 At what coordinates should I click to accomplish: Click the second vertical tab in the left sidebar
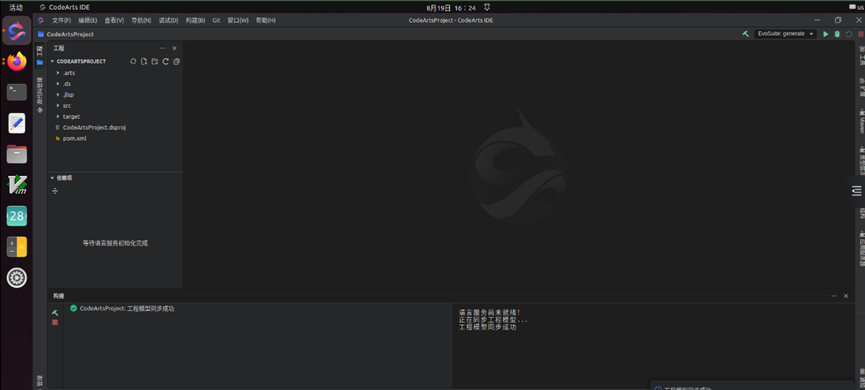click(x=40, y=95)
